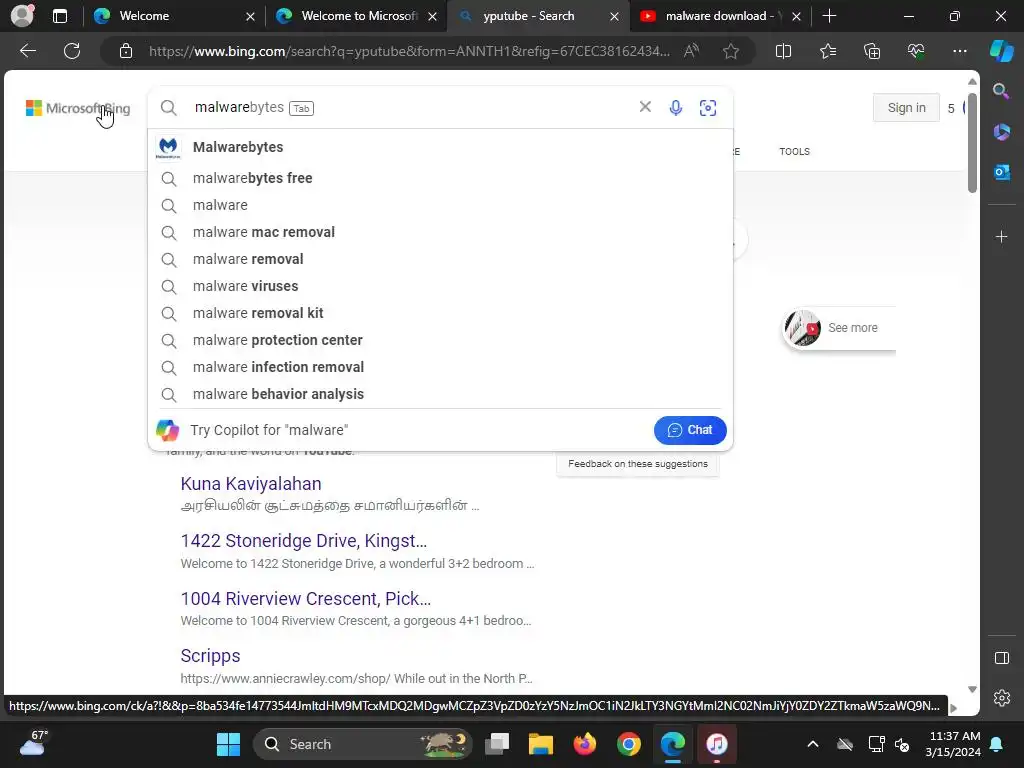Viewport: 1024px width, 768px height.
Task: Click the Microsoft Bing logo
Action: [78, 108]
